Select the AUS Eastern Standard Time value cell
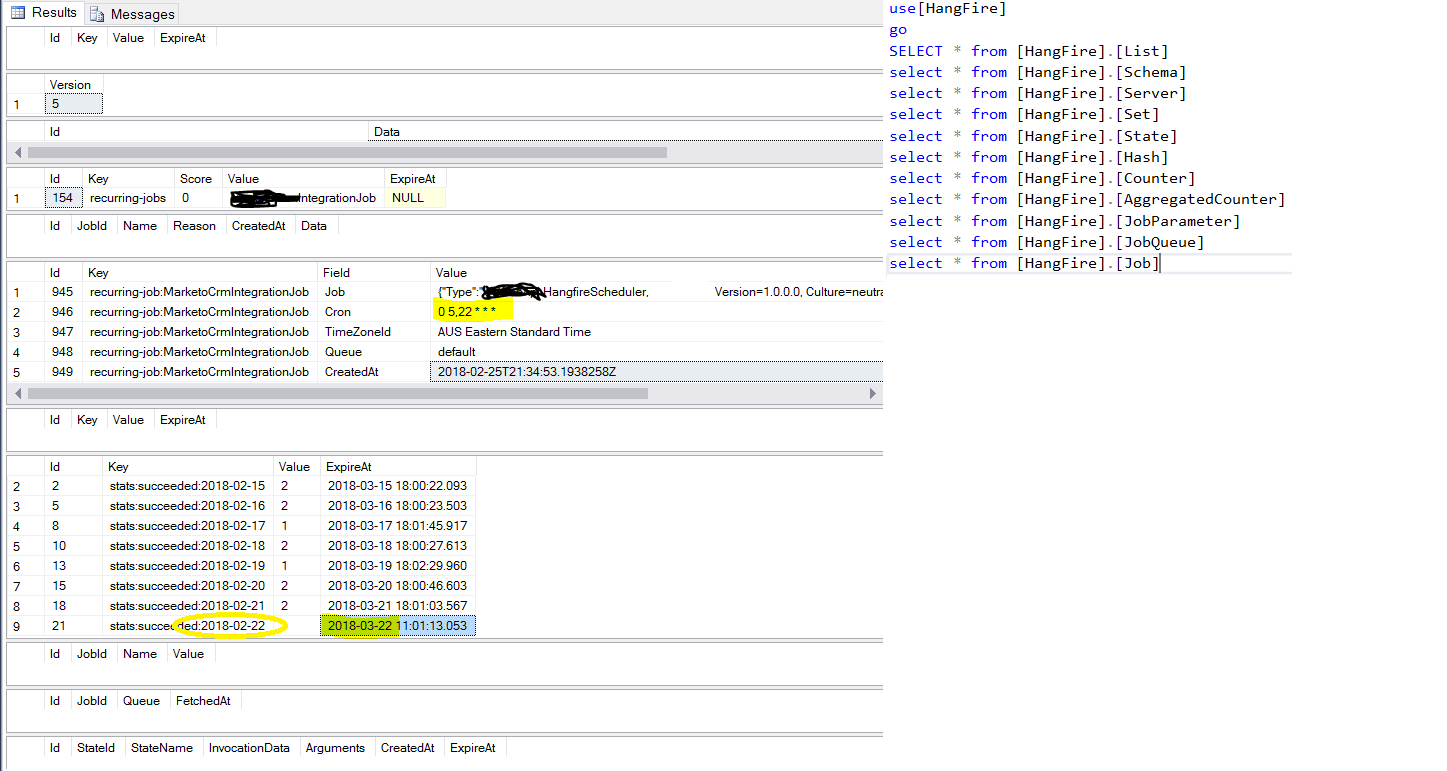Image resolution: width=1447 pixels, height=771 pixels. point(514,331)
